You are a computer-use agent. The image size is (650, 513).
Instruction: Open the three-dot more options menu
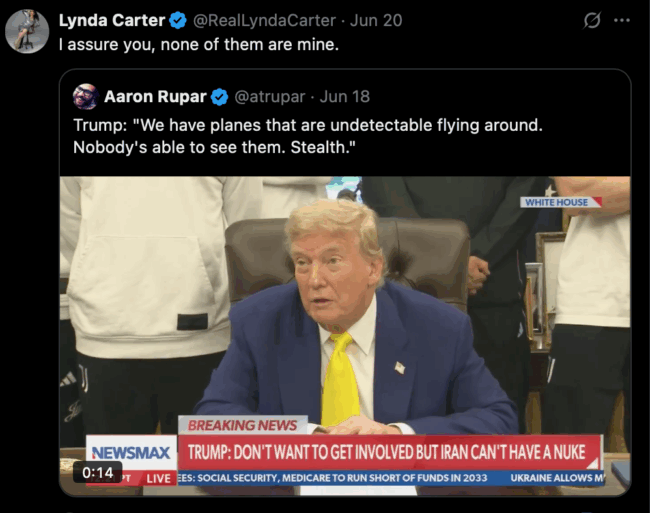tap(622, 20)
